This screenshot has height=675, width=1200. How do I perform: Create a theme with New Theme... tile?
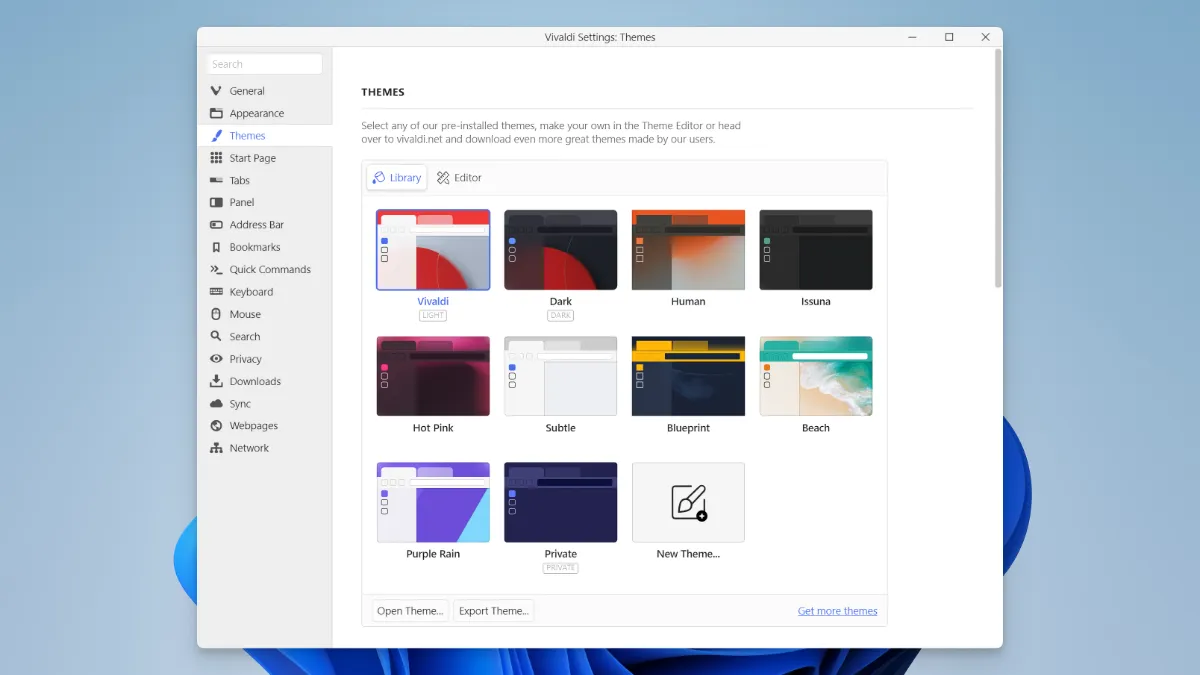(x=688, y=502)
